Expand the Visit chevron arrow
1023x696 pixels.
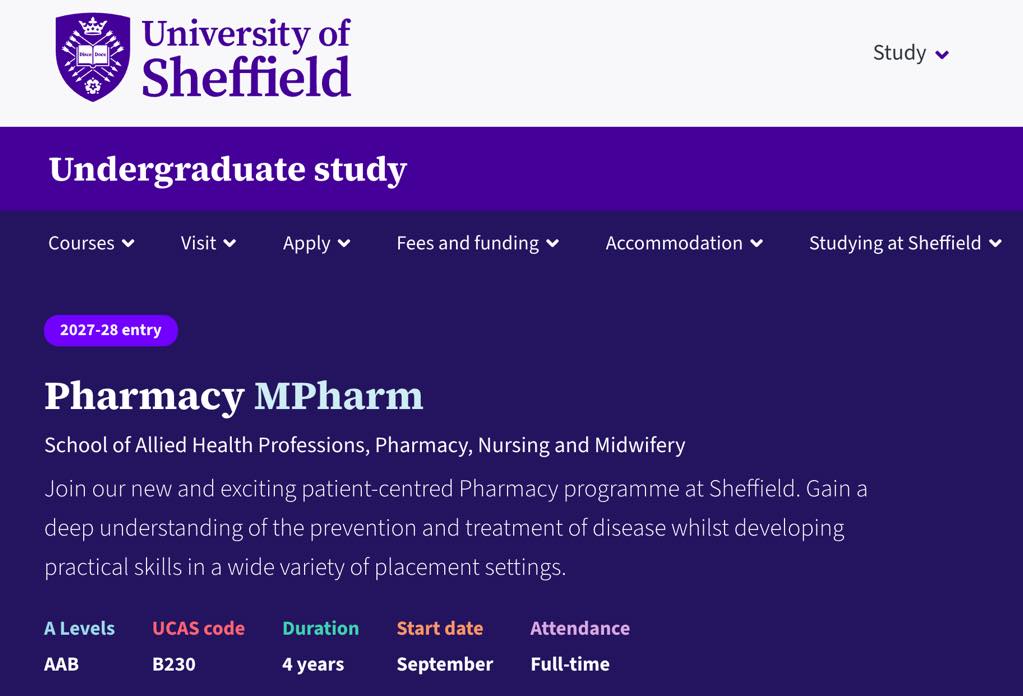(230, 243)
